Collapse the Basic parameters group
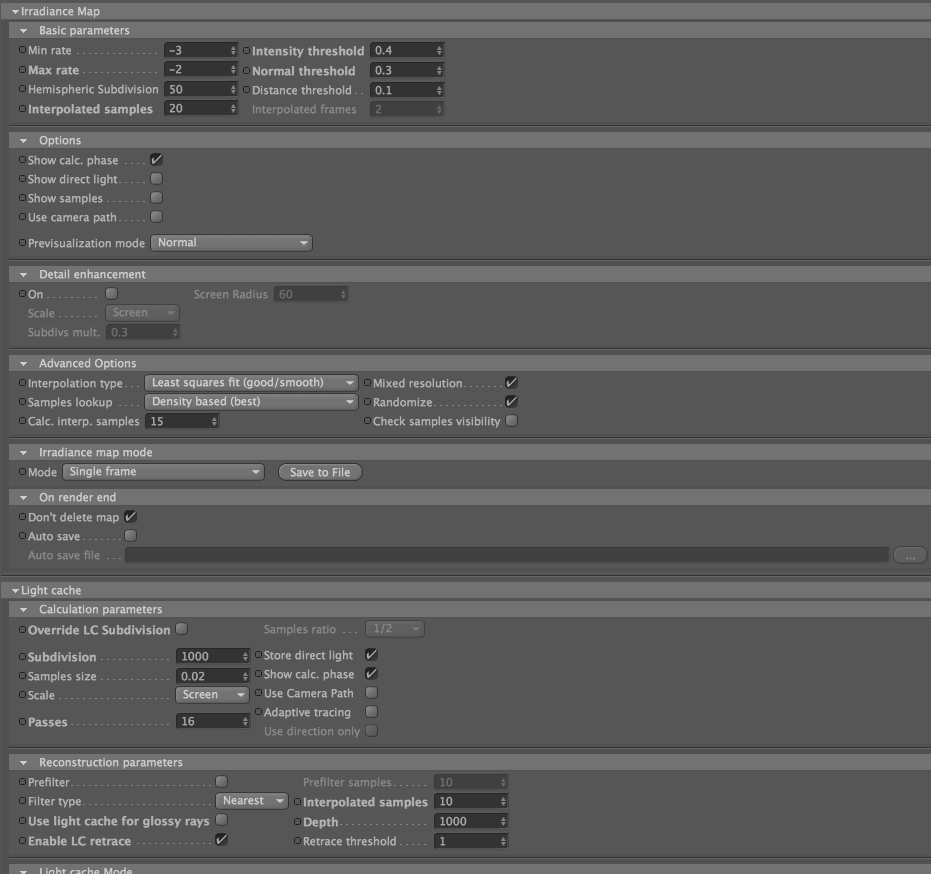The height and width of the screenshot is (874, 931). (24, 30)
